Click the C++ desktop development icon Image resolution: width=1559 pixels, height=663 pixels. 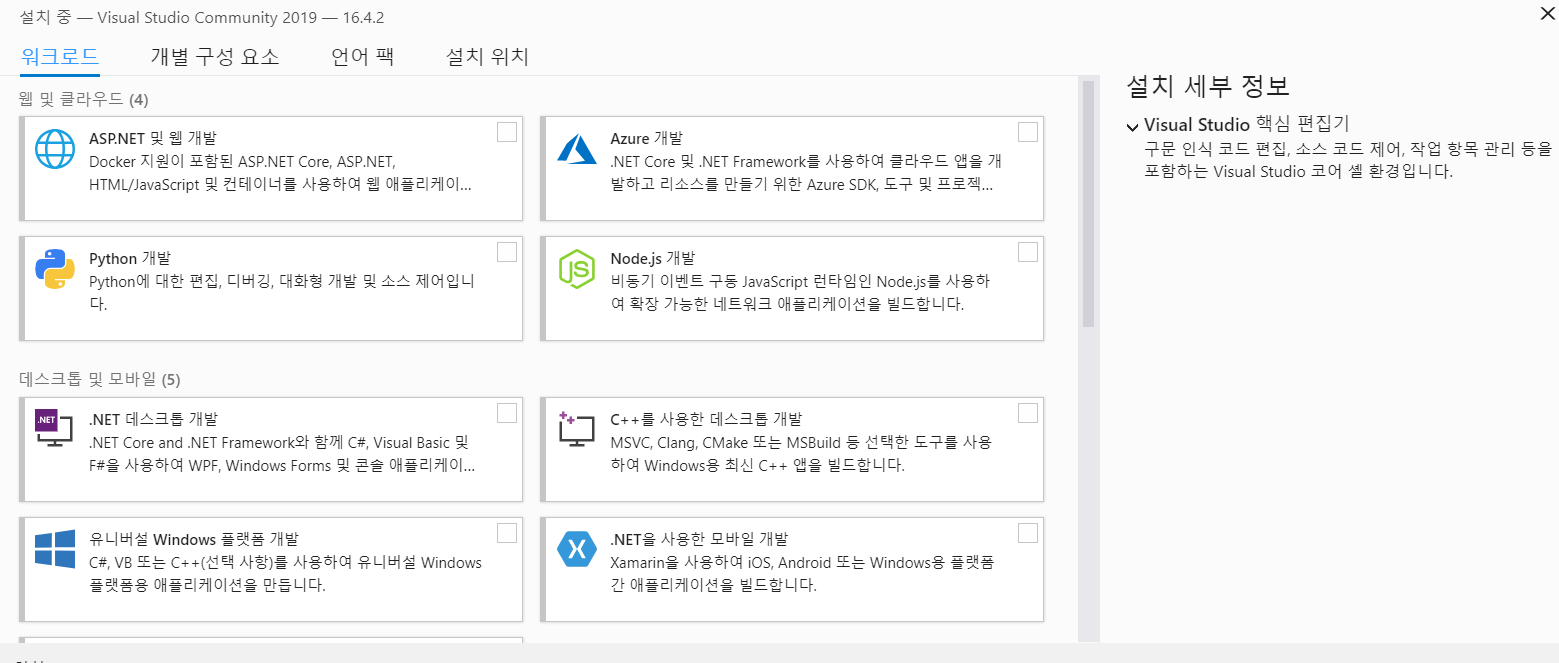coord(577,429)
